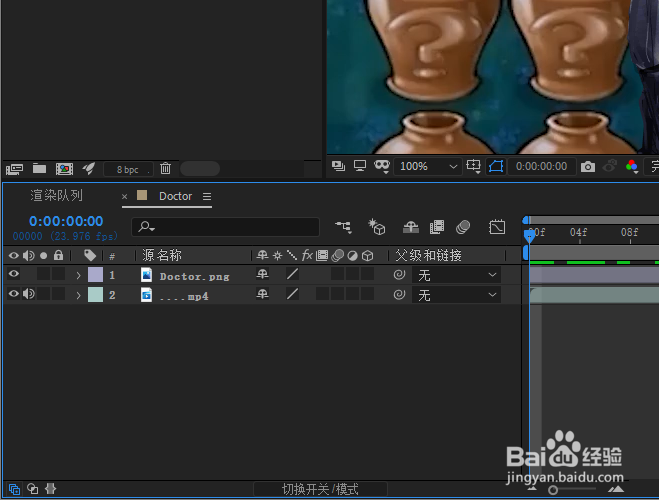Open the graph editor
Viewport: 659px width, 500px height.
[497, 227]
